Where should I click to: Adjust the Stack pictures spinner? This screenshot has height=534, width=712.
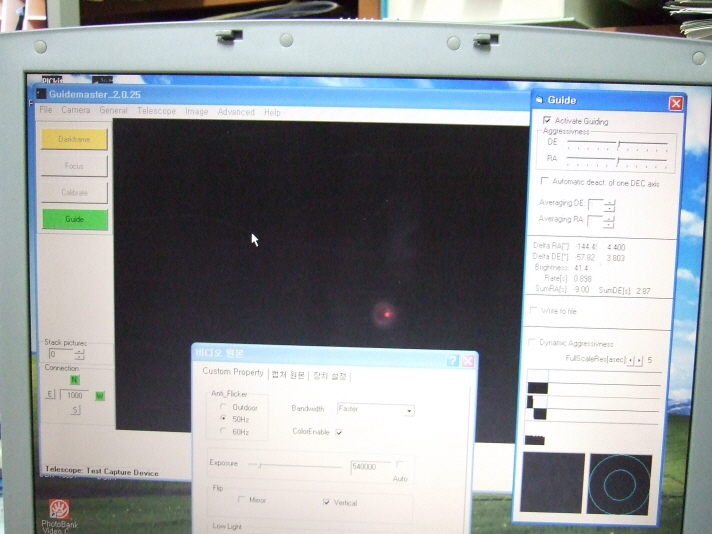(x=79, y=354)
